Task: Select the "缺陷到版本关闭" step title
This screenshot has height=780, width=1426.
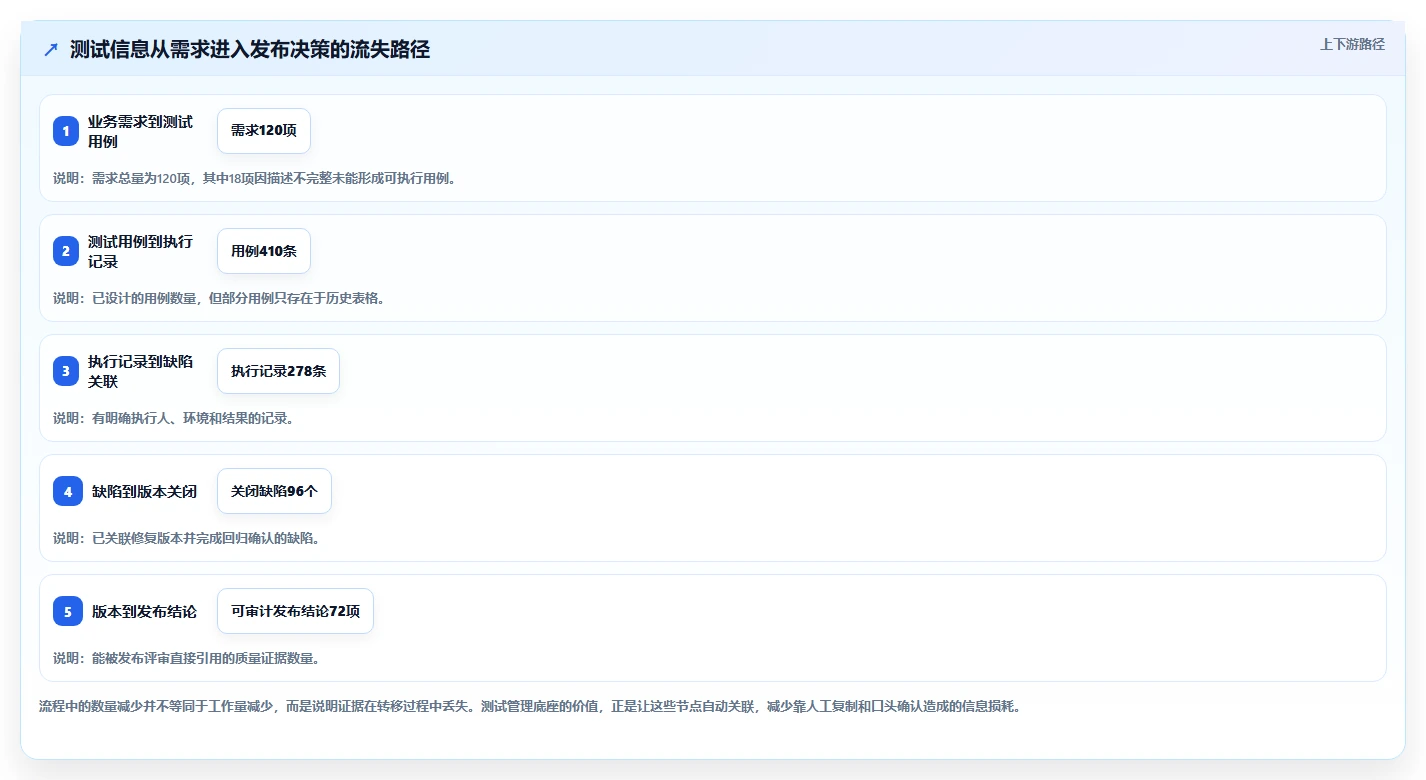Action: (144, 491)
